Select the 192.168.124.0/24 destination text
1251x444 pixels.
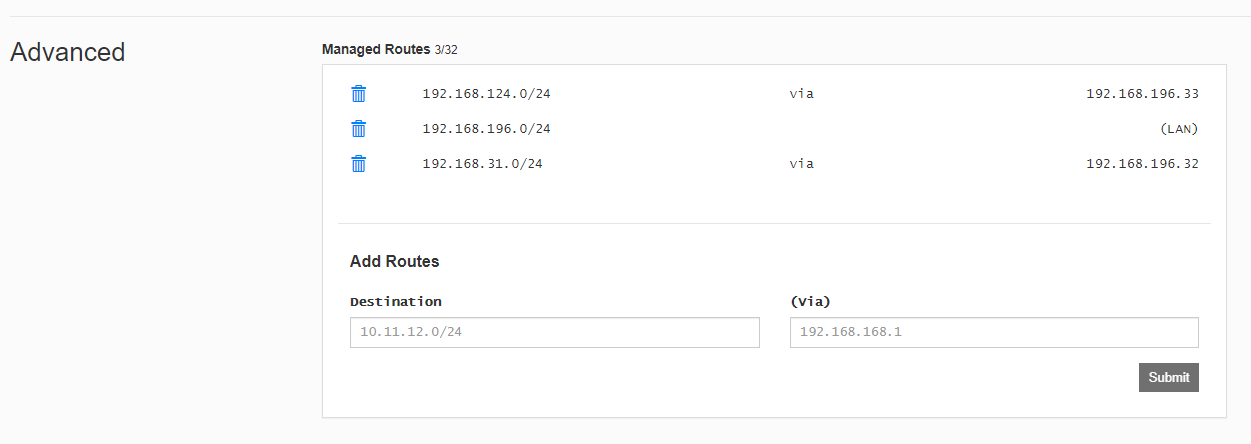click(487, 94)
